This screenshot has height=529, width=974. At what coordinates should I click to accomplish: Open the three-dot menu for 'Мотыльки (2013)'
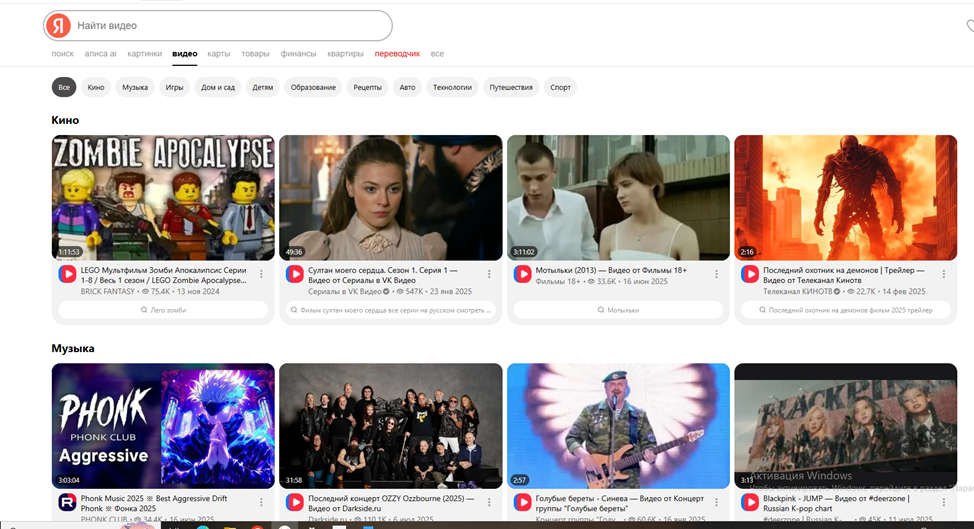click(x=716, y=274)
